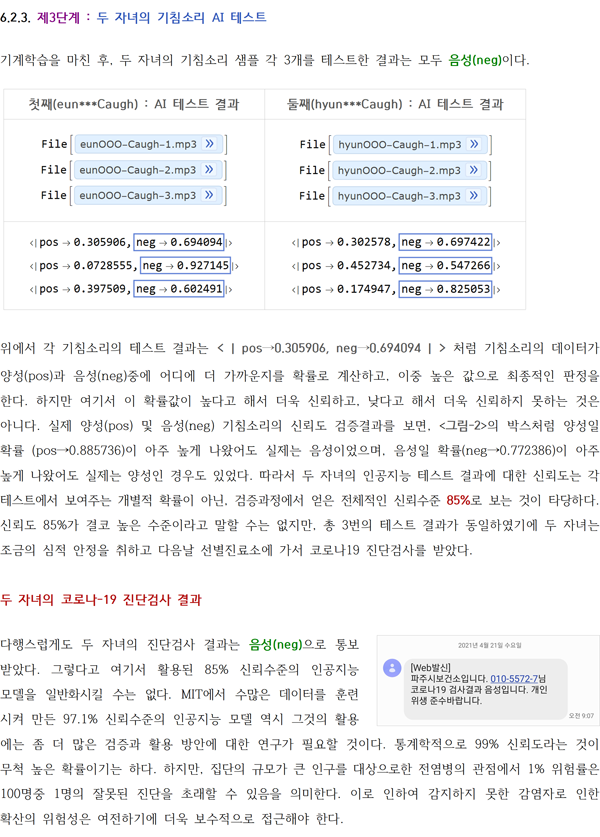600x837 pixels.
Task: Click the boxed value neg → 0.825053
Action: pyautogui.click(x=445, y=289)
